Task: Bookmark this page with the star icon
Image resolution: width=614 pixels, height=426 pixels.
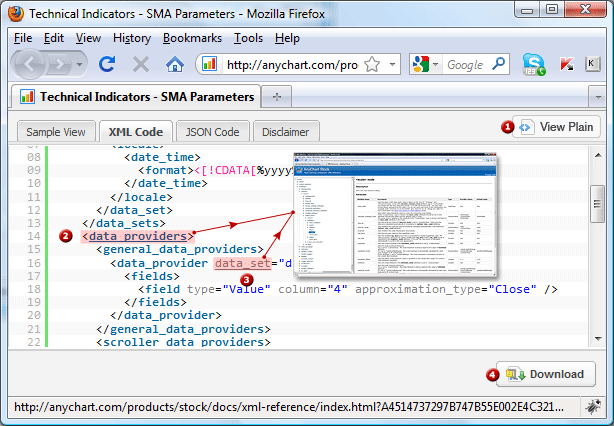Action: point(372,64)
